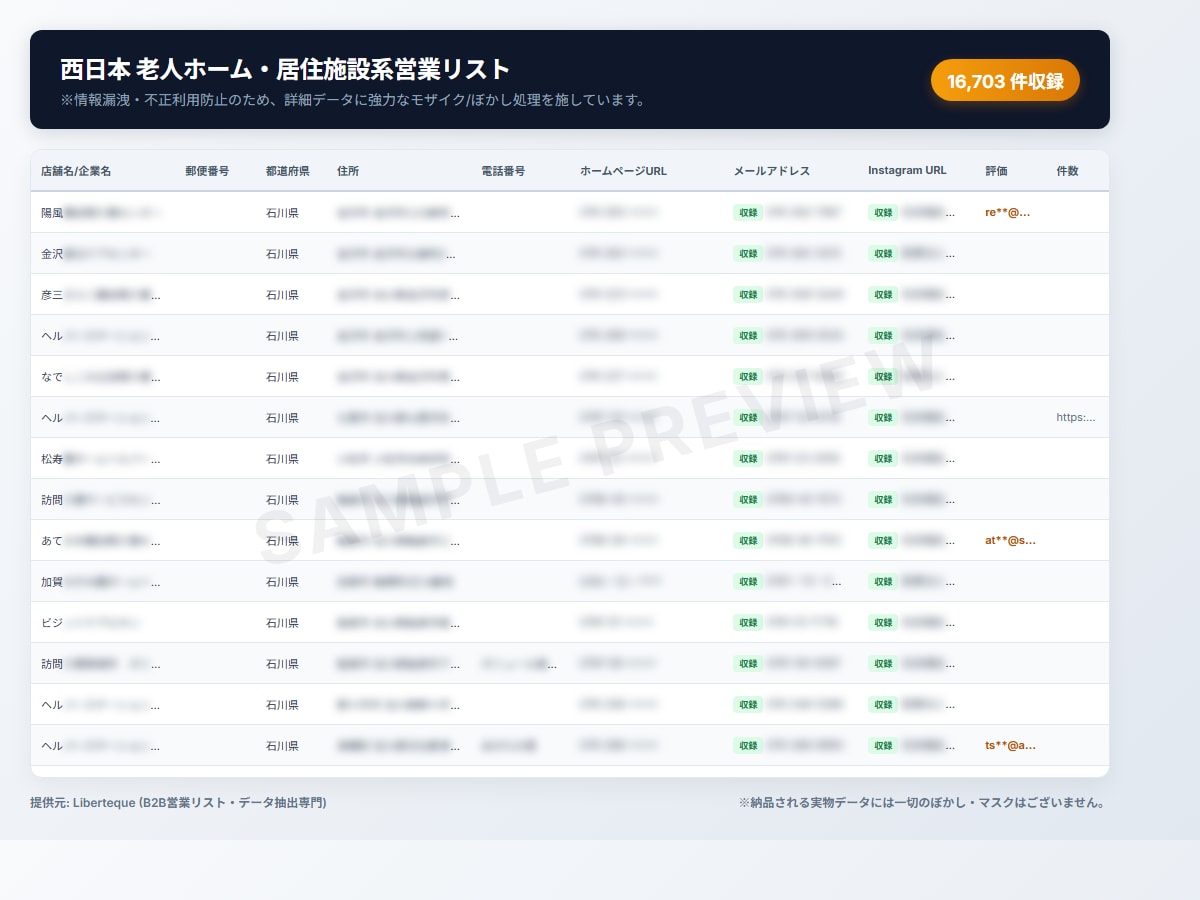Select the 郵便番号 column header
1200x900 pixels.
207,171
